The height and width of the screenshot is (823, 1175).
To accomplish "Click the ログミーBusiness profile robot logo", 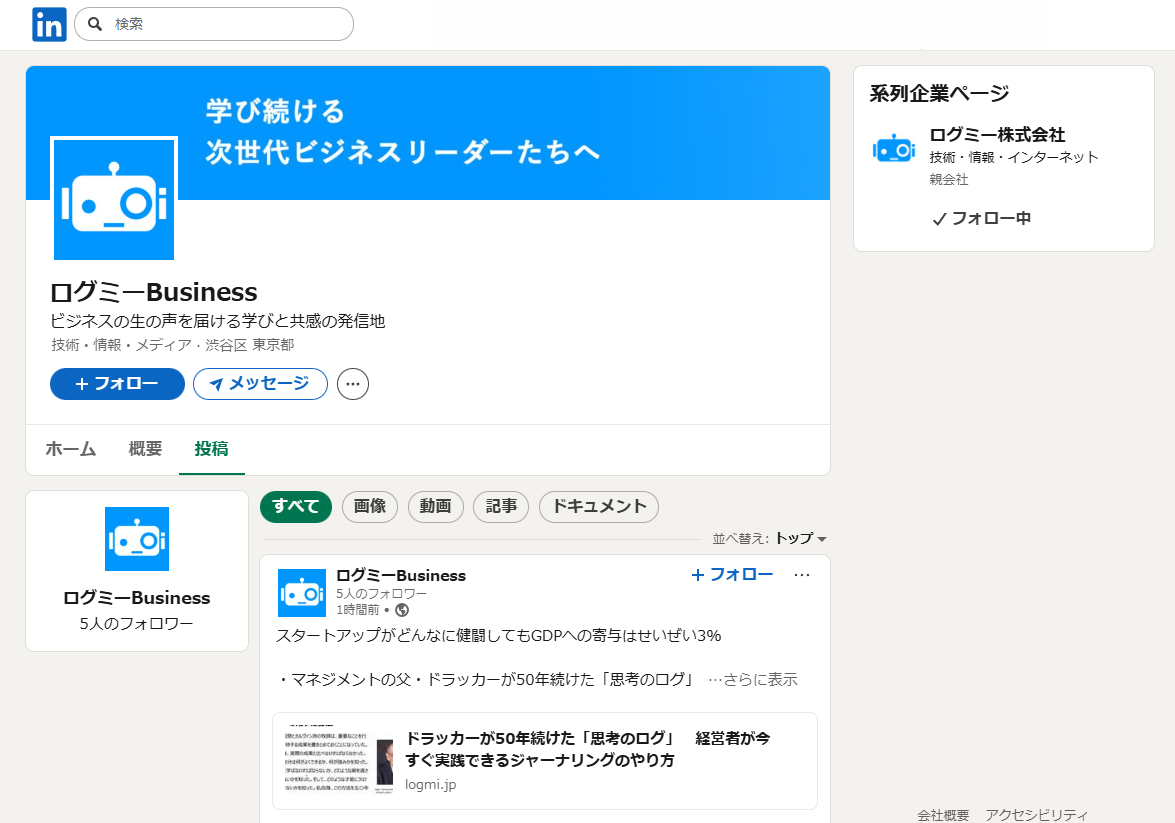I will [114, 199].
